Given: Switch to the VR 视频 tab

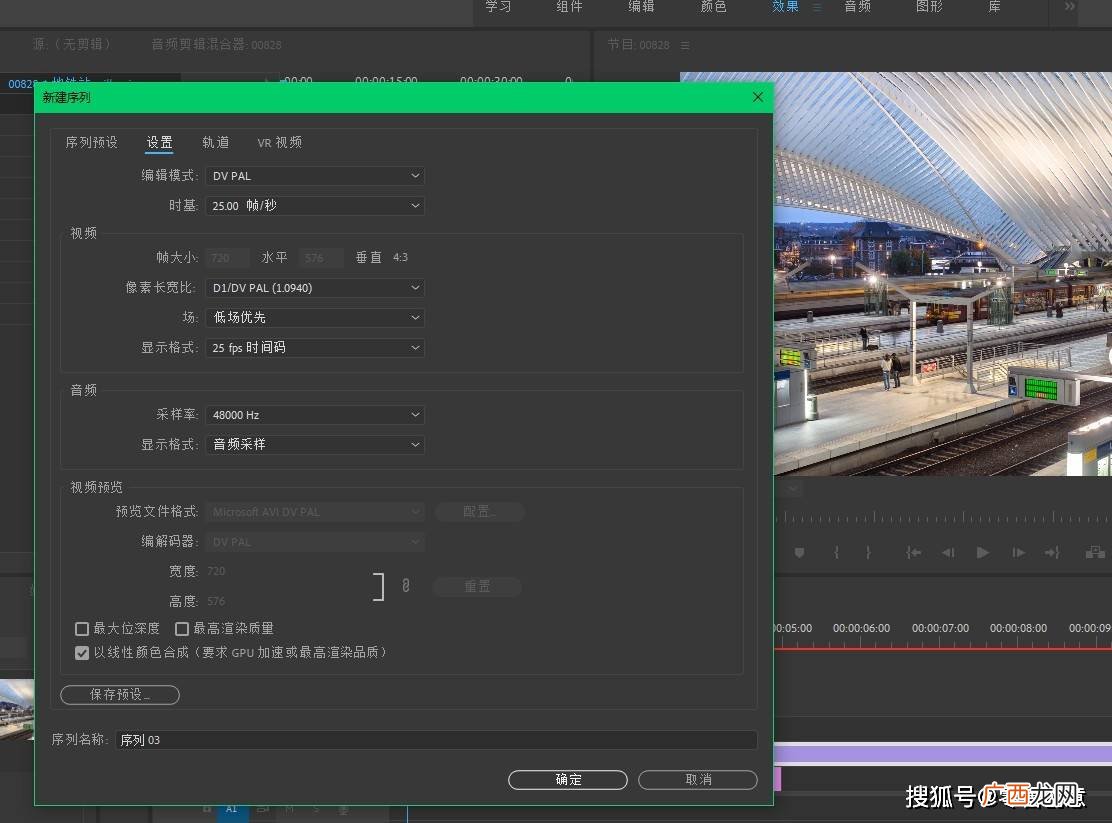Looking at the screenshot, I should 279,143.
